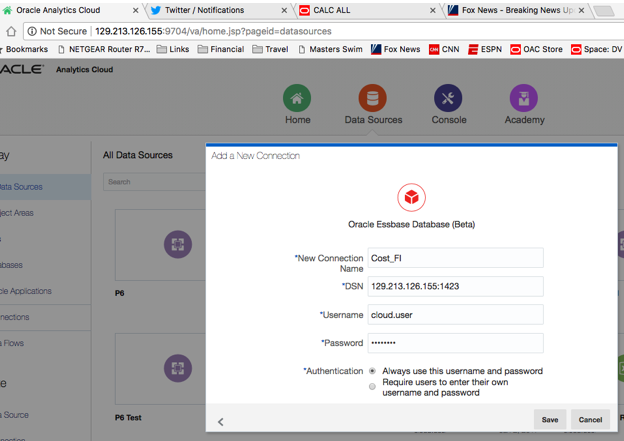This screenshot has width=624, height=441.
Task: Open the Financial bookmarks folder
Action: (x=220, y=49)
